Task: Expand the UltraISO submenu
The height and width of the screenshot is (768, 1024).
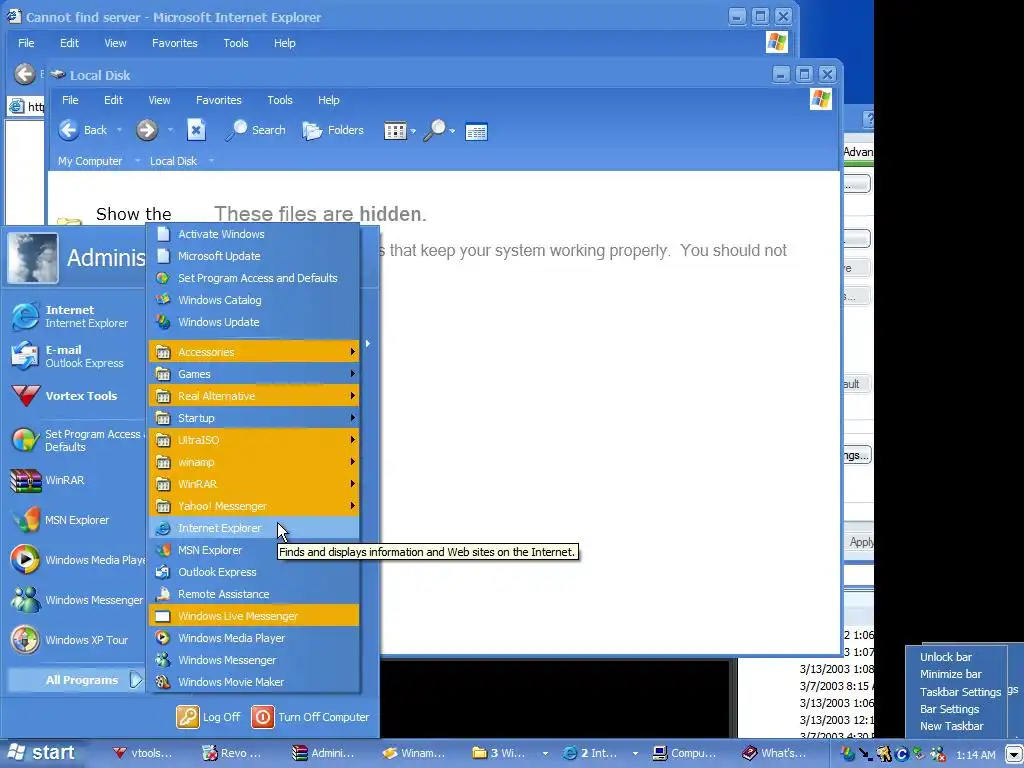Action: (x=254, y=440)
